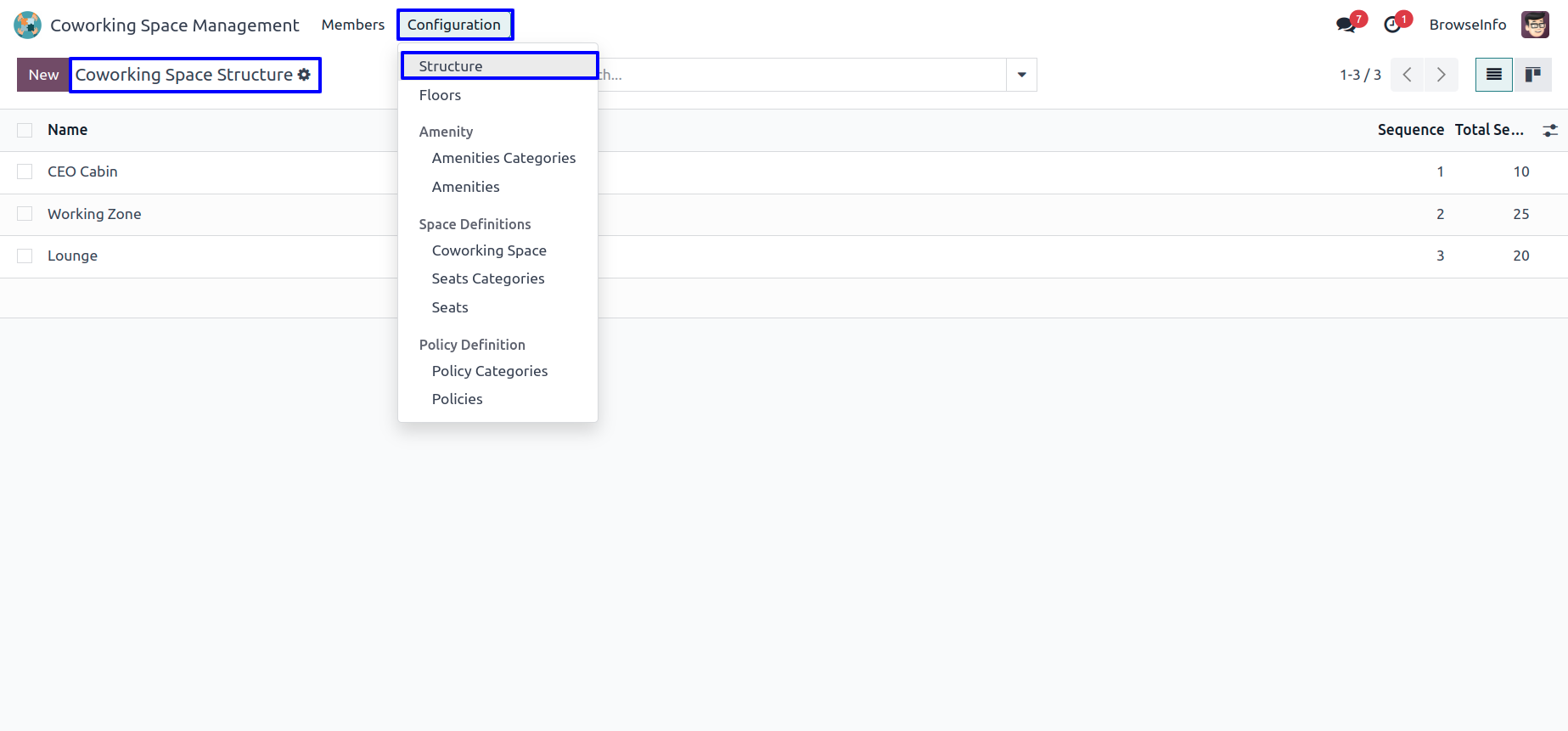This screenshot has width=1568, height=731.
Task: Click the BrowseInfo user name
Action: click(1468, 25)
